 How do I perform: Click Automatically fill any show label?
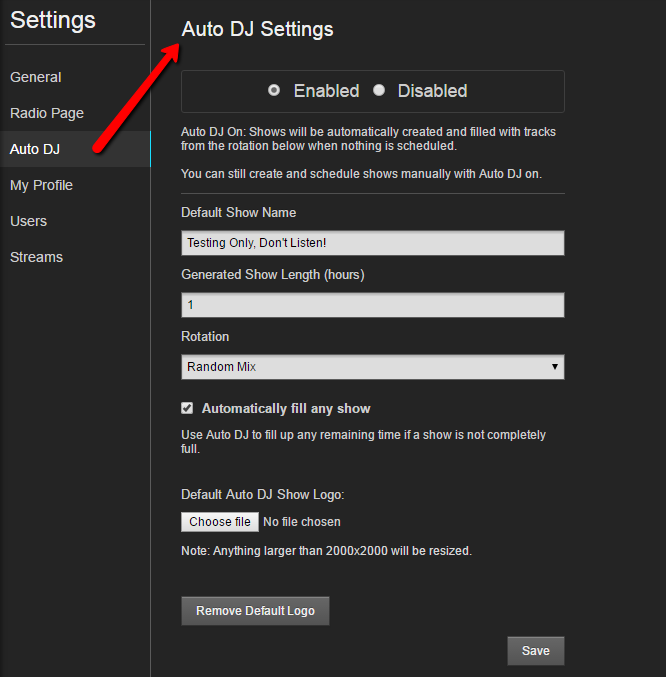pos(286,408)
